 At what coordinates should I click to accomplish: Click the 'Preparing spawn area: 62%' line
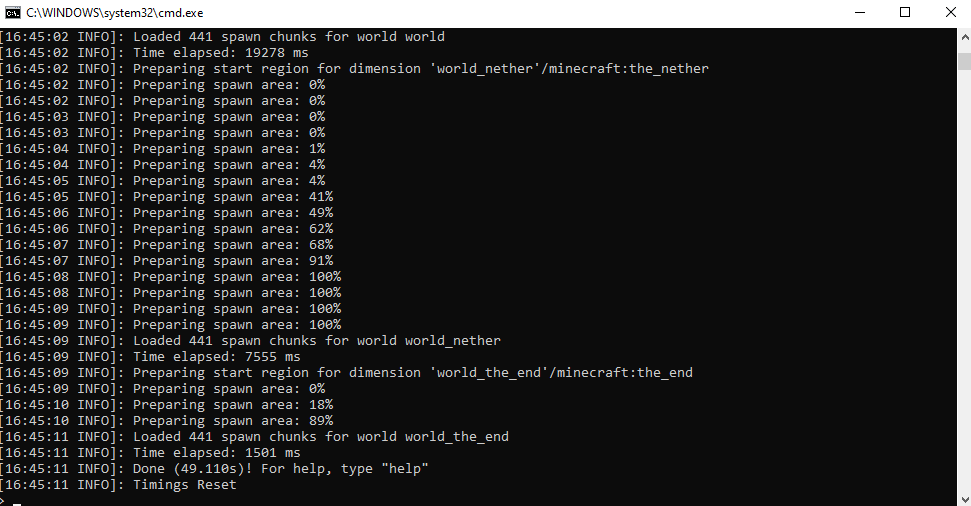(167, 229)
